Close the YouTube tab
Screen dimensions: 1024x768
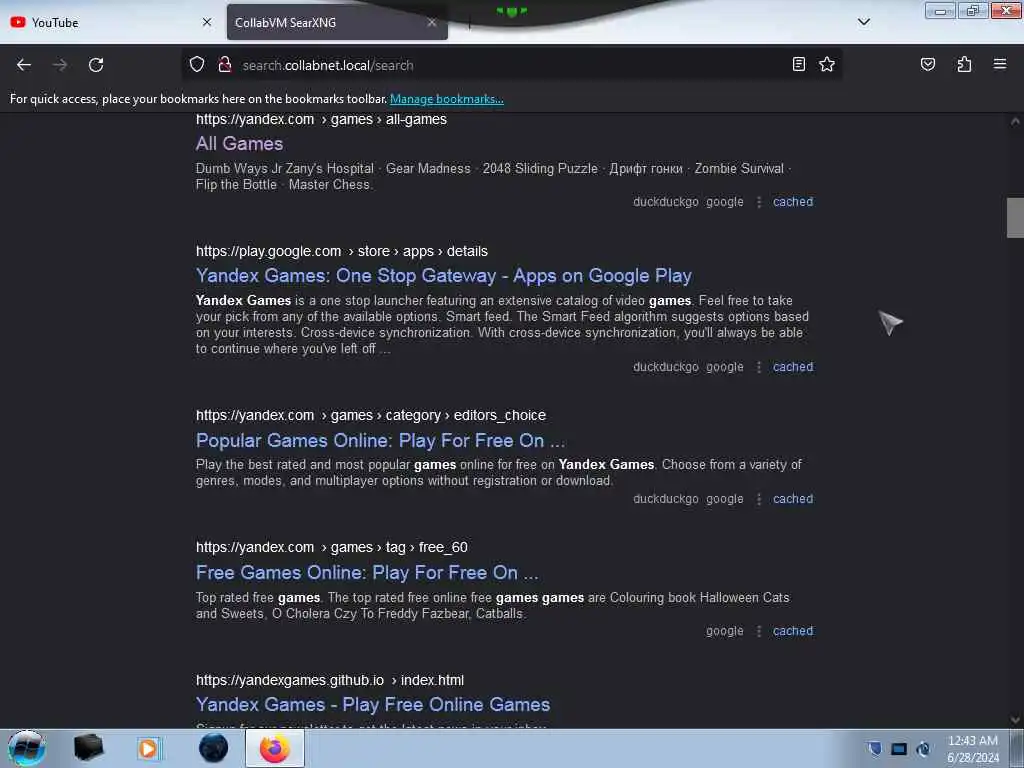click(x=207, y=22)
